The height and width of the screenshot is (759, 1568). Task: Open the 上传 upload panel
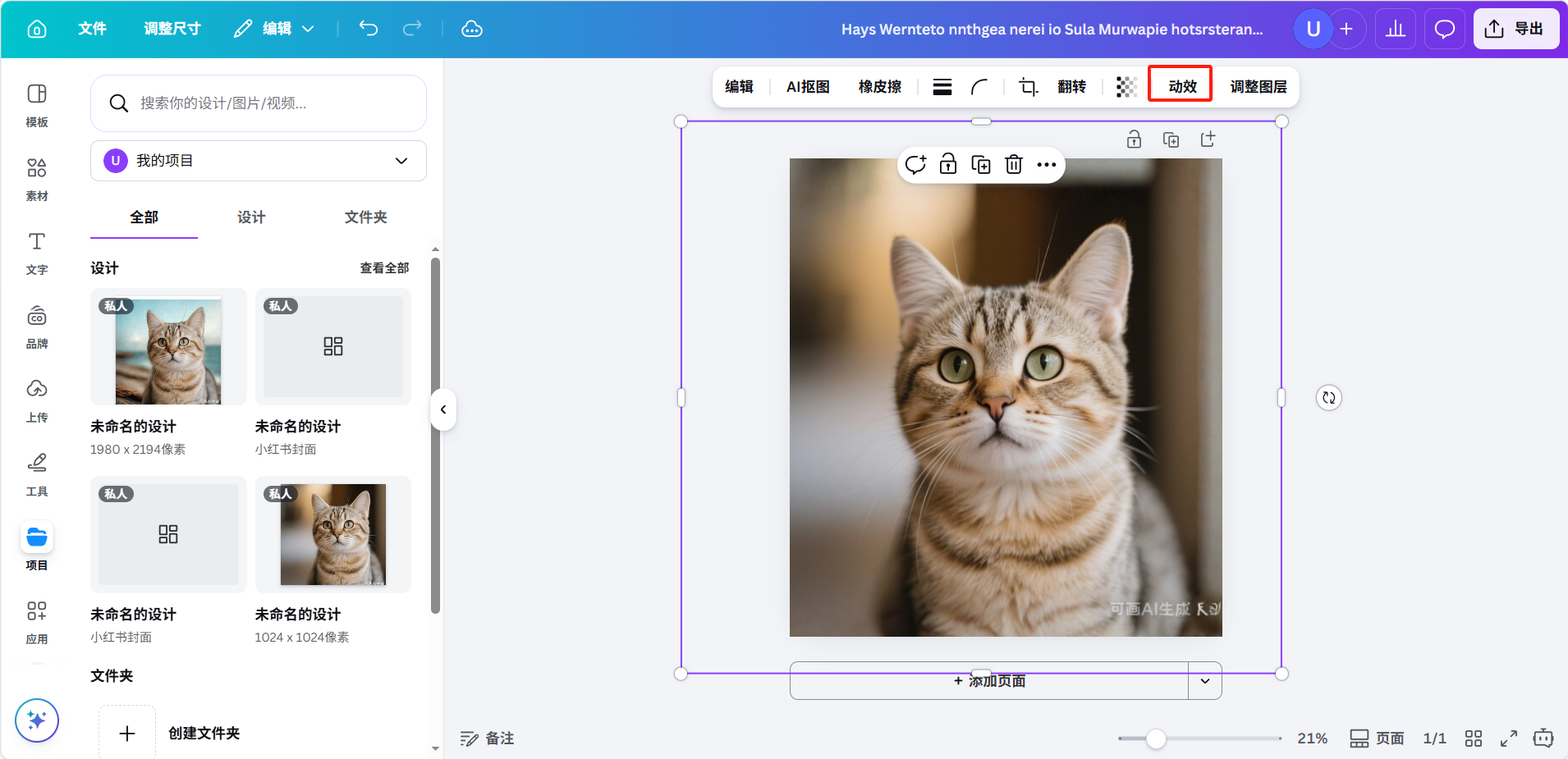coord(36,400)
